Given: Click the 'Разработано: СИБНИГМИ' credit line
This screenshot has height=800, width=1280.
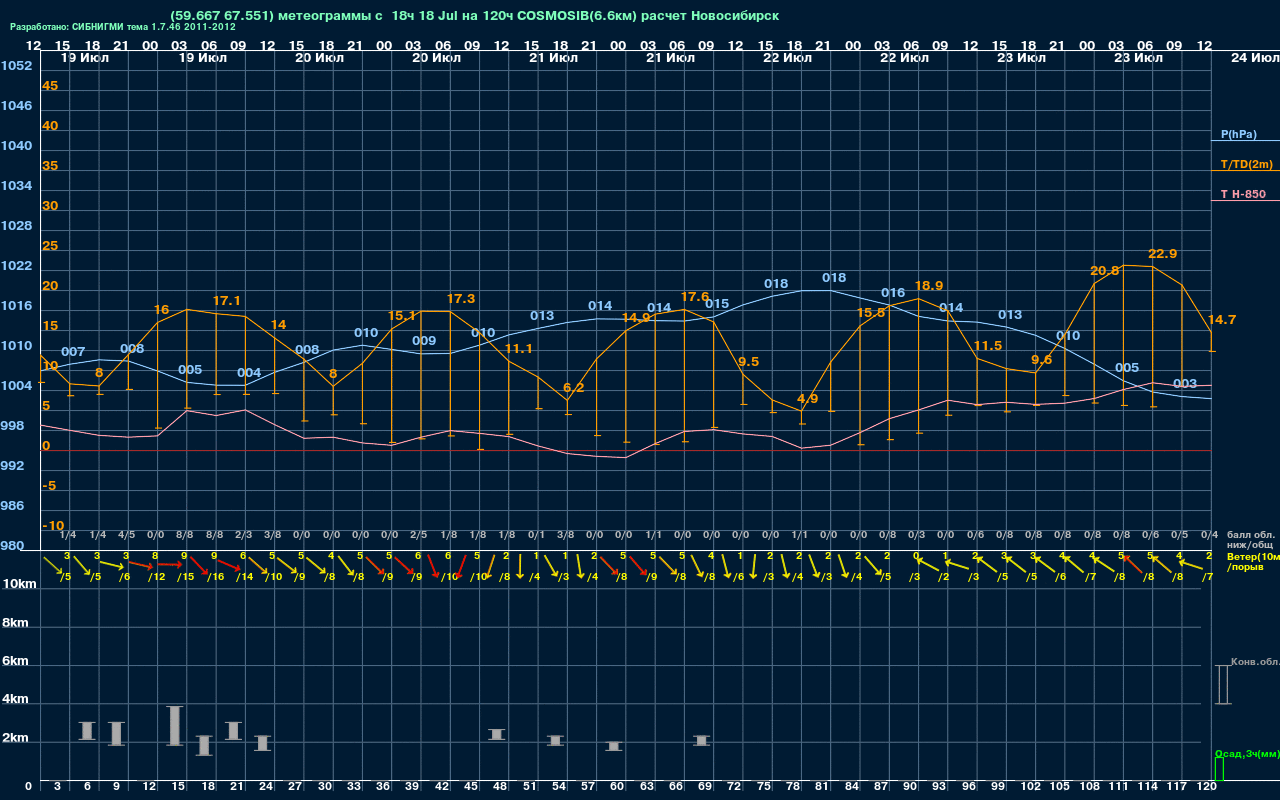Looking at the screenshot, I should click(x=123, y=27).
